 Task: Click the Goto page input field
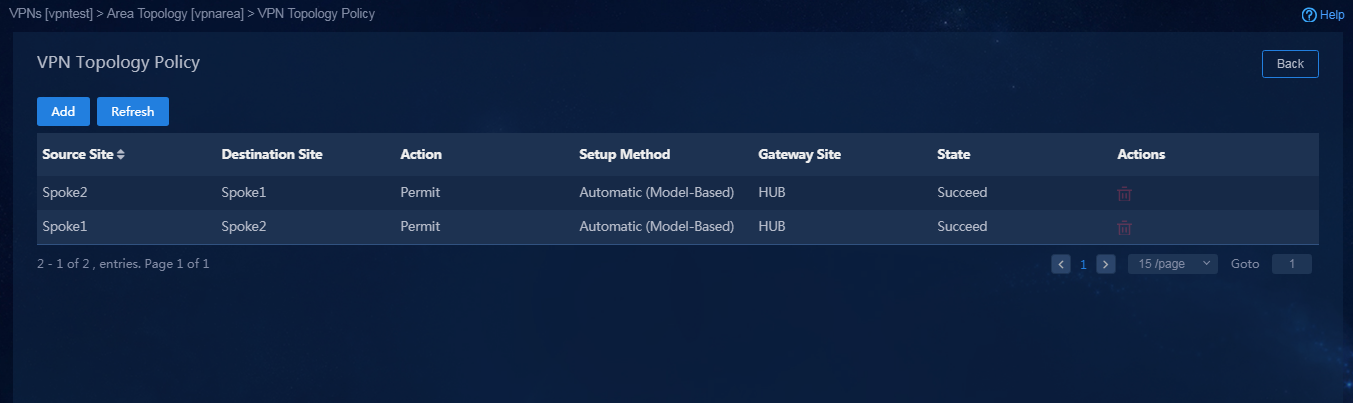1292,264
